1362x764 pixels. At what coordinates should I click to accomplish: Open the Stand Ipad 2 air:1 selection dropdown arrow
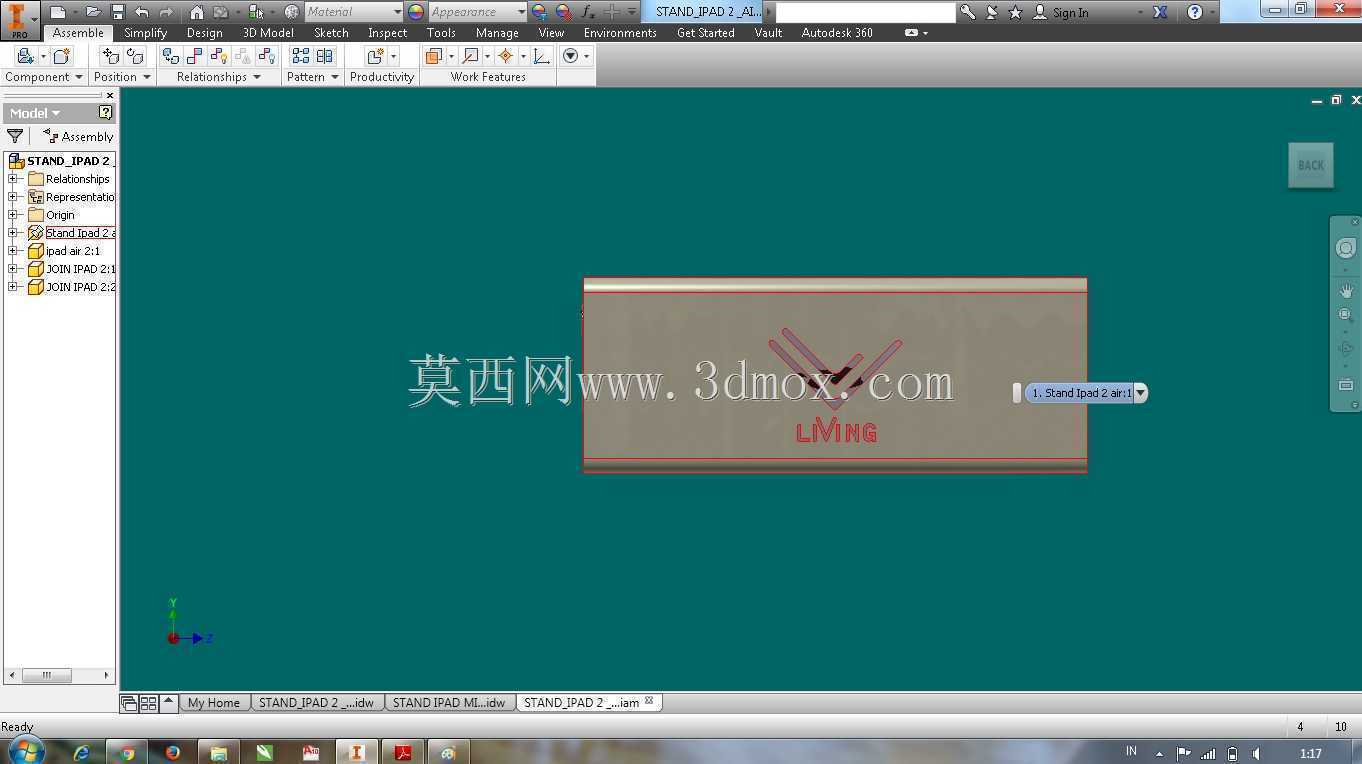pyautogui.click(x=1140, y=393)
